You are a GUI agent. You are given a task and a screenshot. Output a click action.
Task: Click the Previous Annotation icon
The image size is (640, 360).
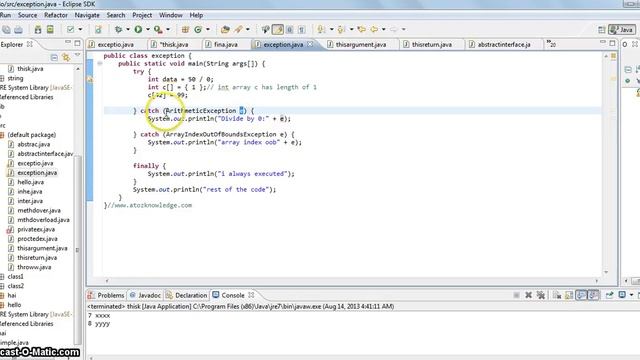click(341, 29)
